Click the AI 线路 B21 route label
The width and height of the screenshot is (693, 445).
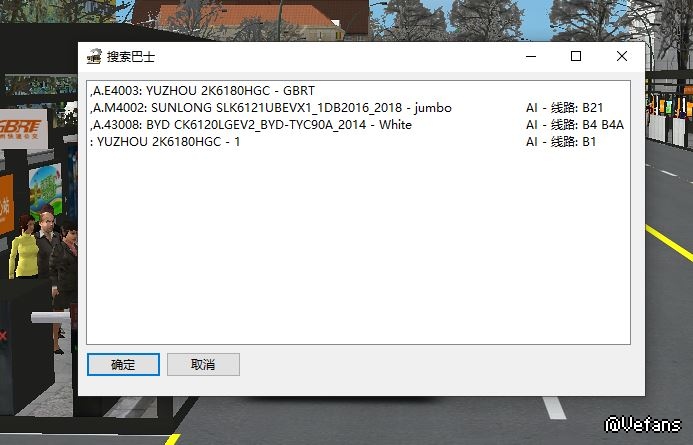click(x=564, y=108)
